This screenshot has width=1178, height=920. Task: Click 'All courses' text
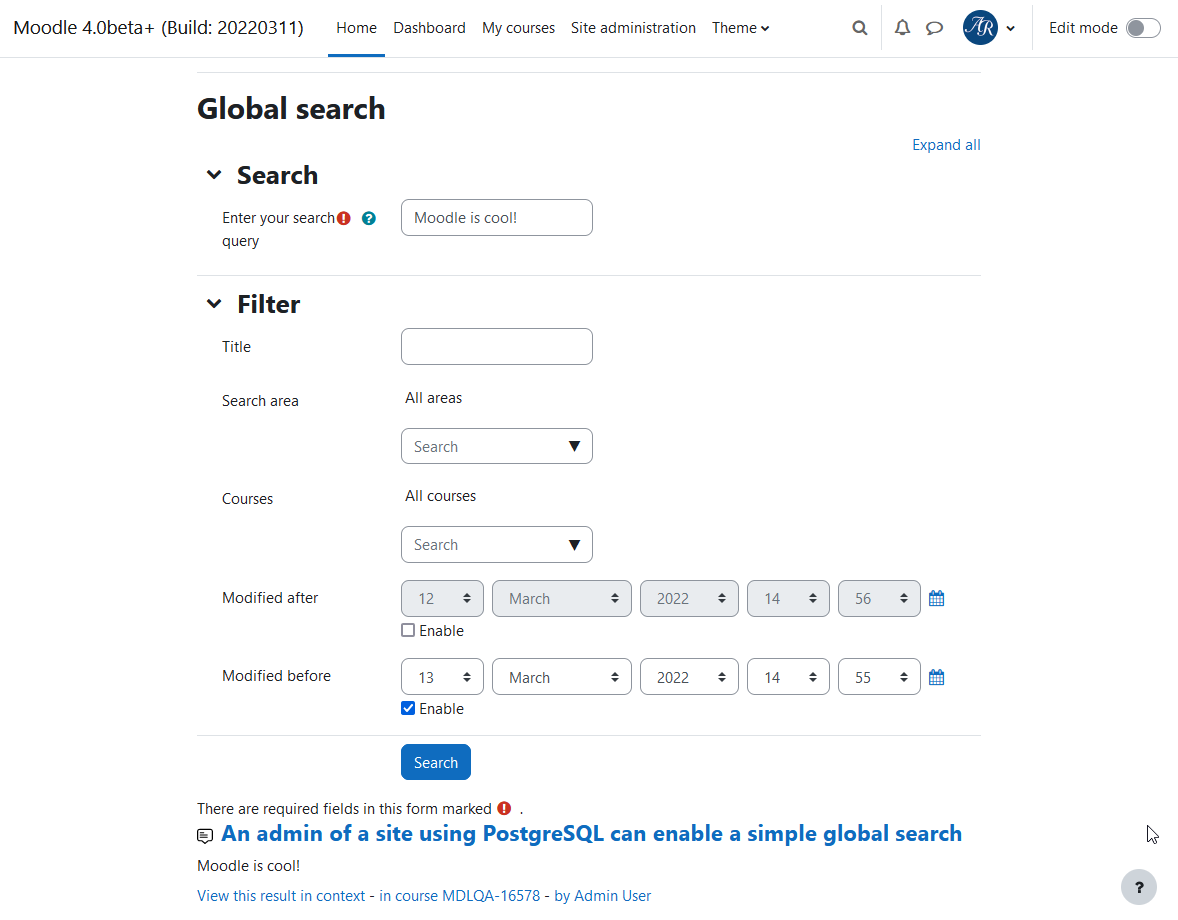coord(440,496)
